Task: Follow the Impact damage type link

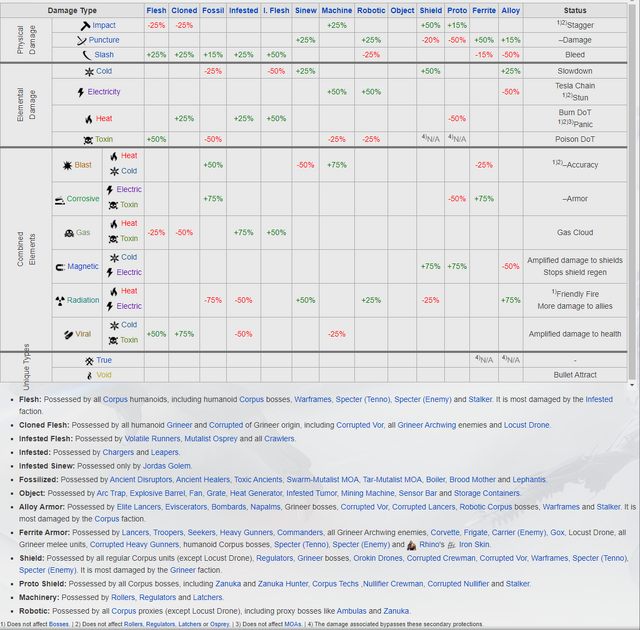Action: click(x=104, y=25)
